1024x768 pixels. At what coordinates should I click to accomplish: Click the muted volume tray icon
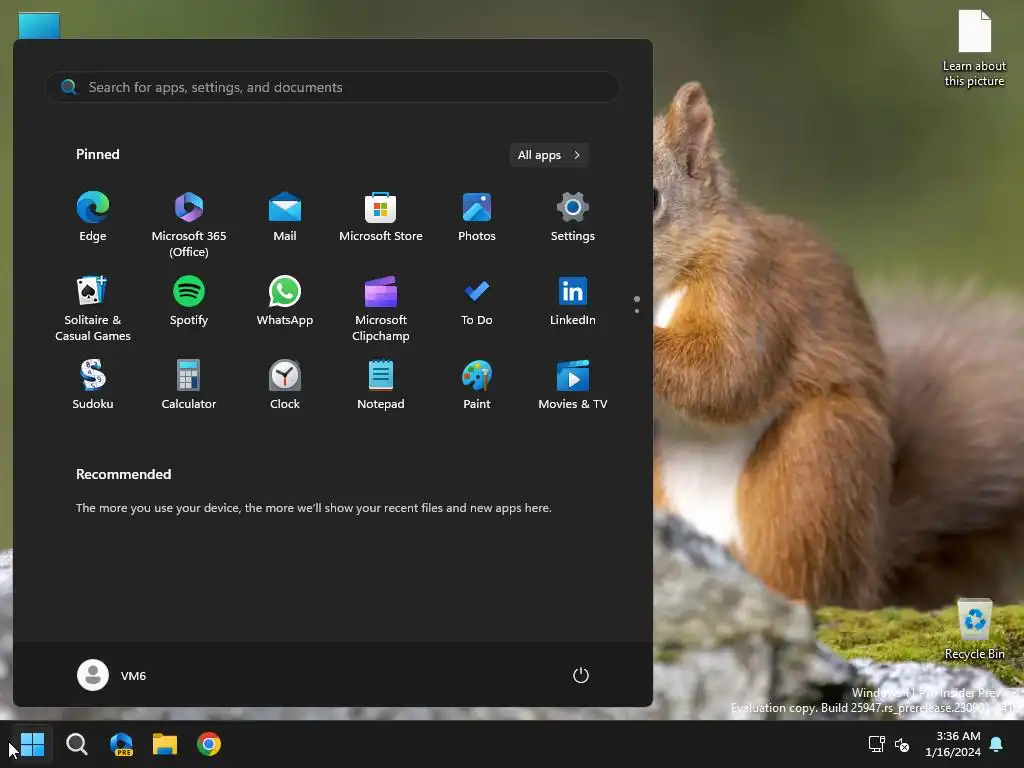[902, 744]
